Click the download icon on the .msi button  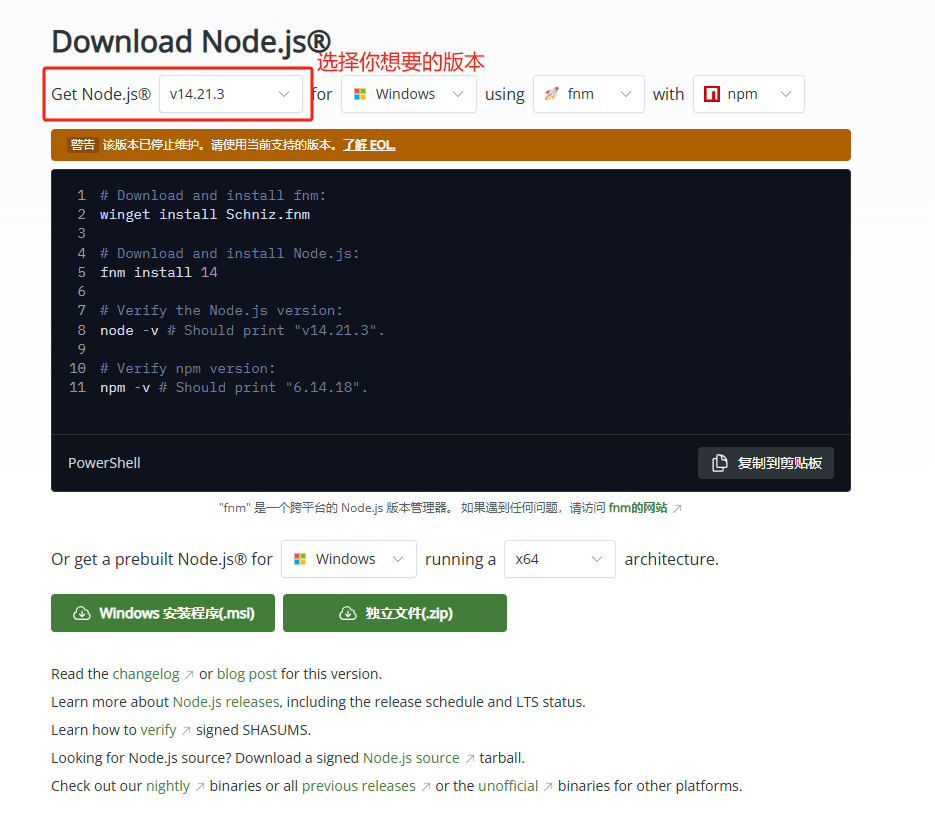click(x=82, y=613)
